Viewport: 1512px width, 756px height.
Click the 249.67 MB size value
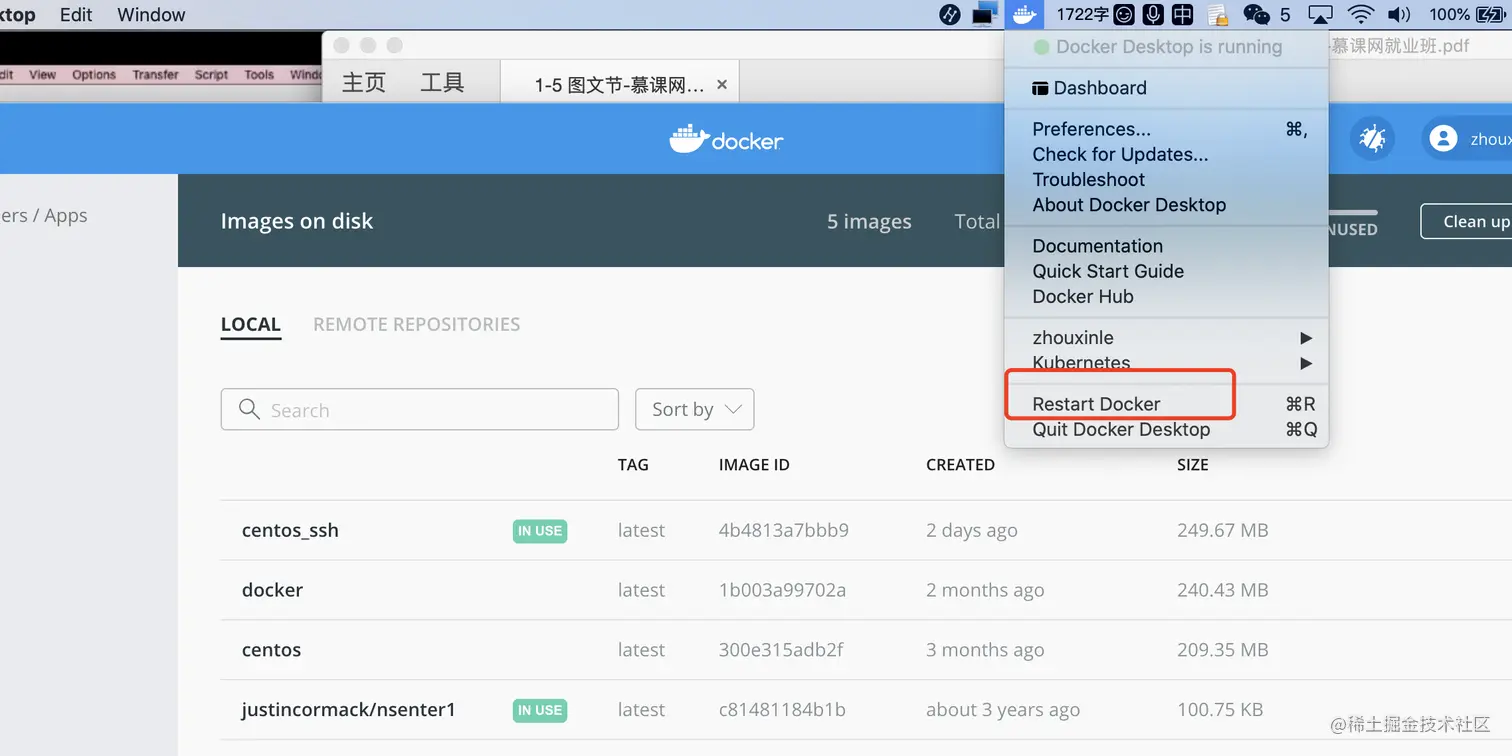point(1223,530)
